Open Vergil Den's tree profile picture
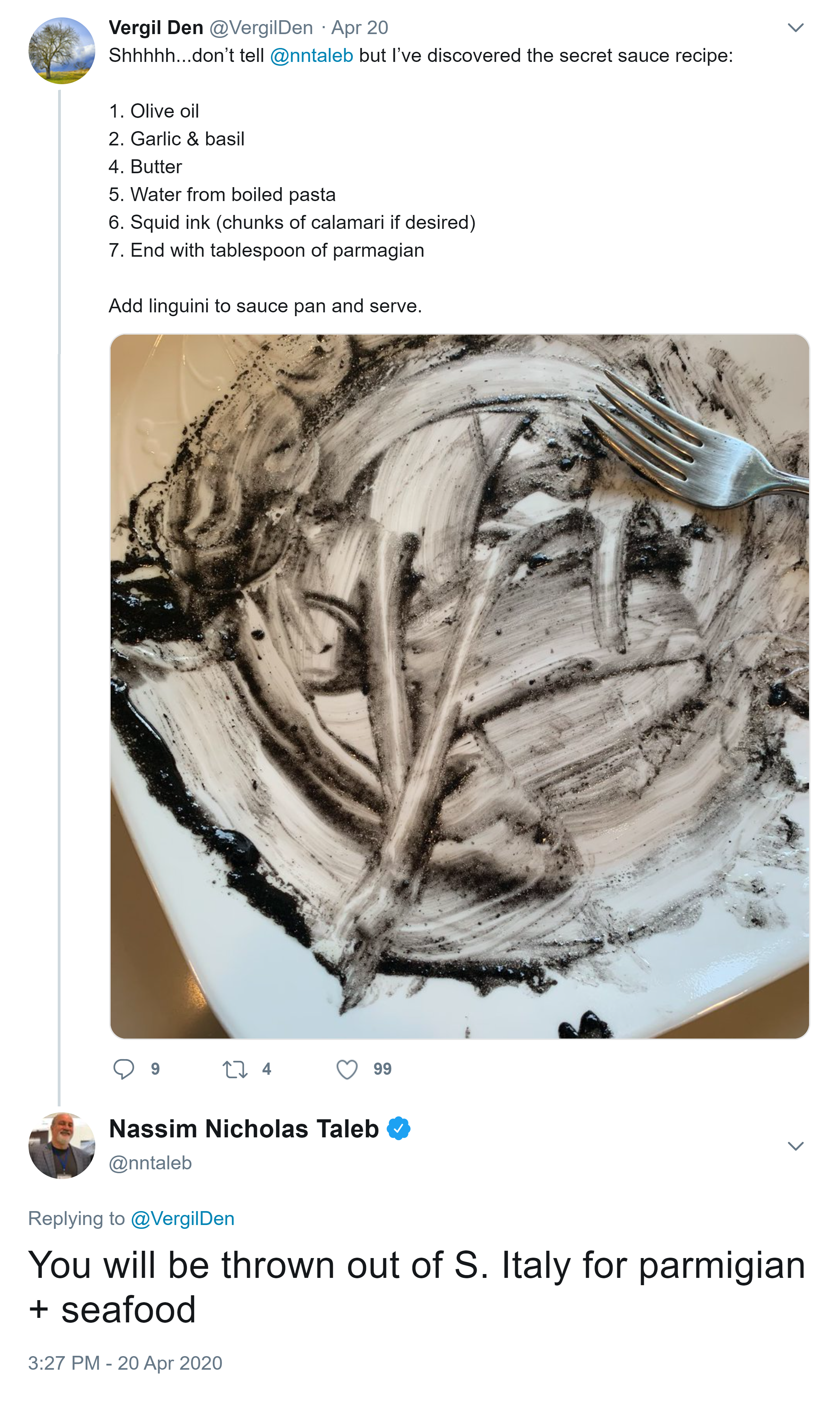The height and width of the screenshot is (1401, 840). (x=62, y=51)
